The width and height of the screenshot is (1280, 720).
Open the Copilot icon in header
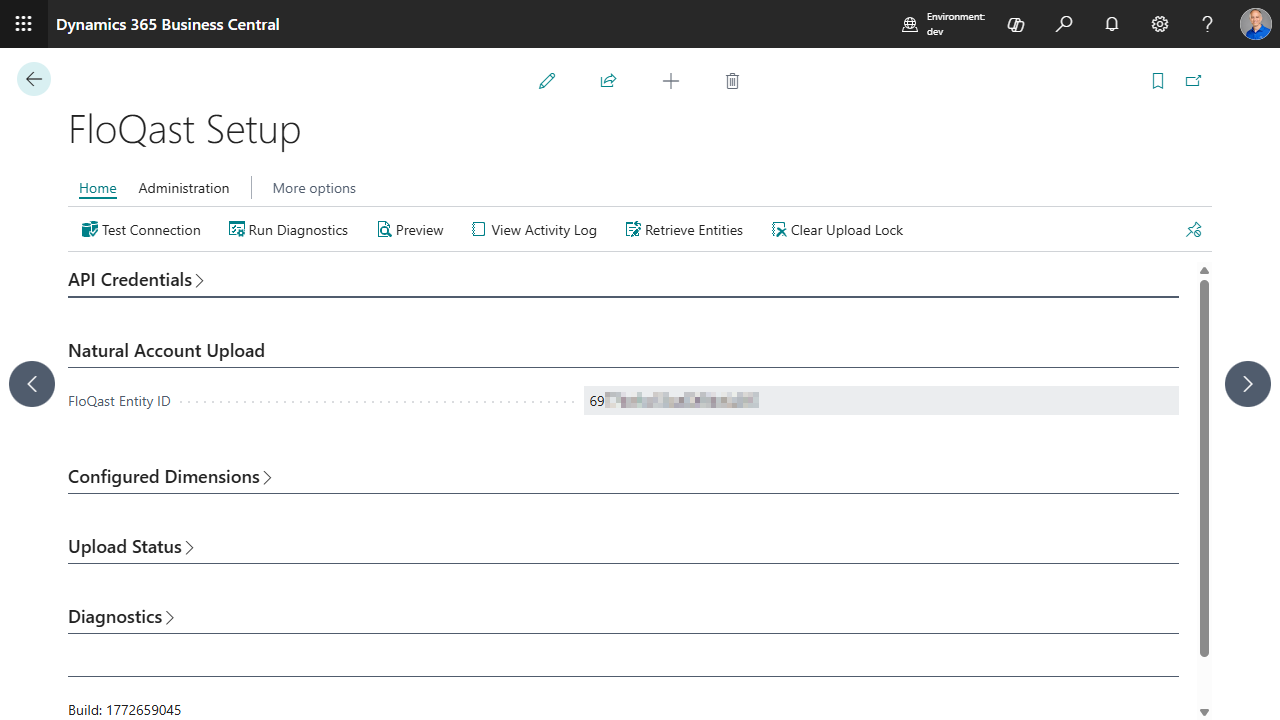click(x=1016, y=24)
